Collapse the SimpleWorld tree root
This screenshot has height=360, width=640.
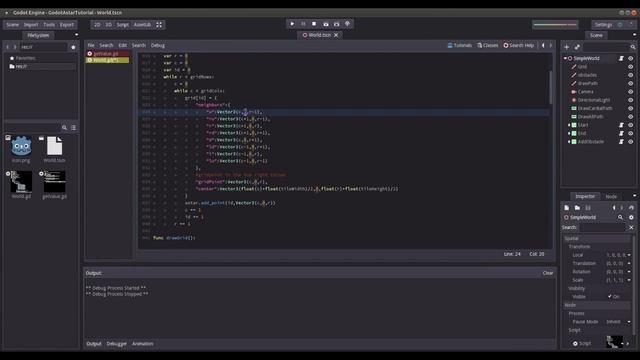click(565, 58)
